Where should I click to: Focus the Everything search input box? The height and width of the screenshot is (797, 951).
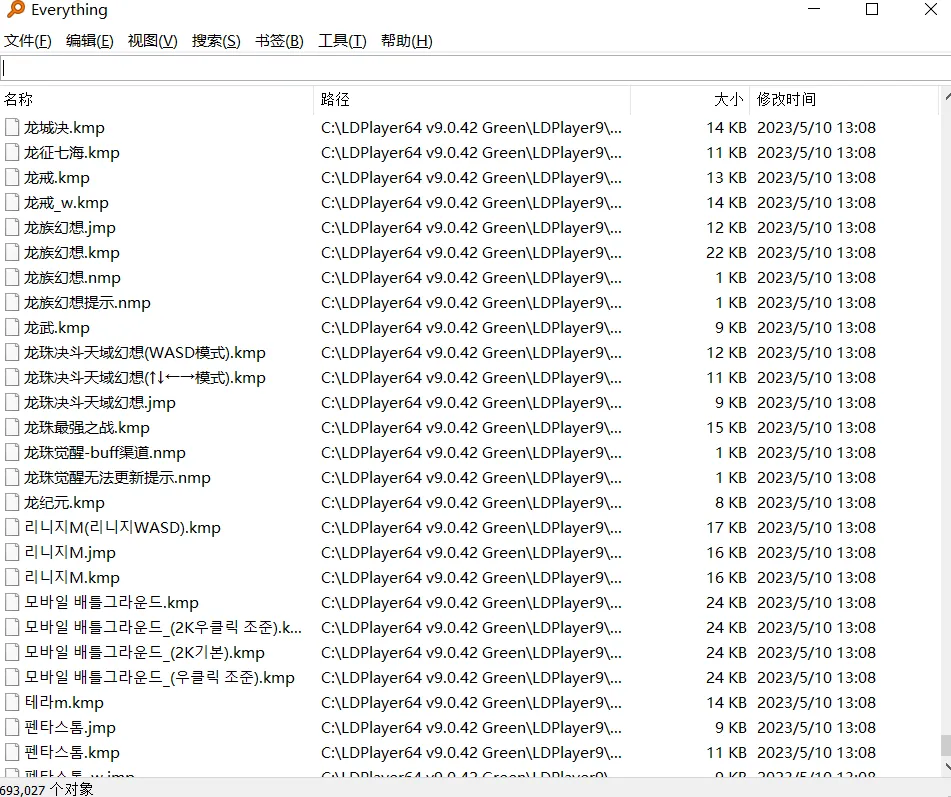pos(476,68)
